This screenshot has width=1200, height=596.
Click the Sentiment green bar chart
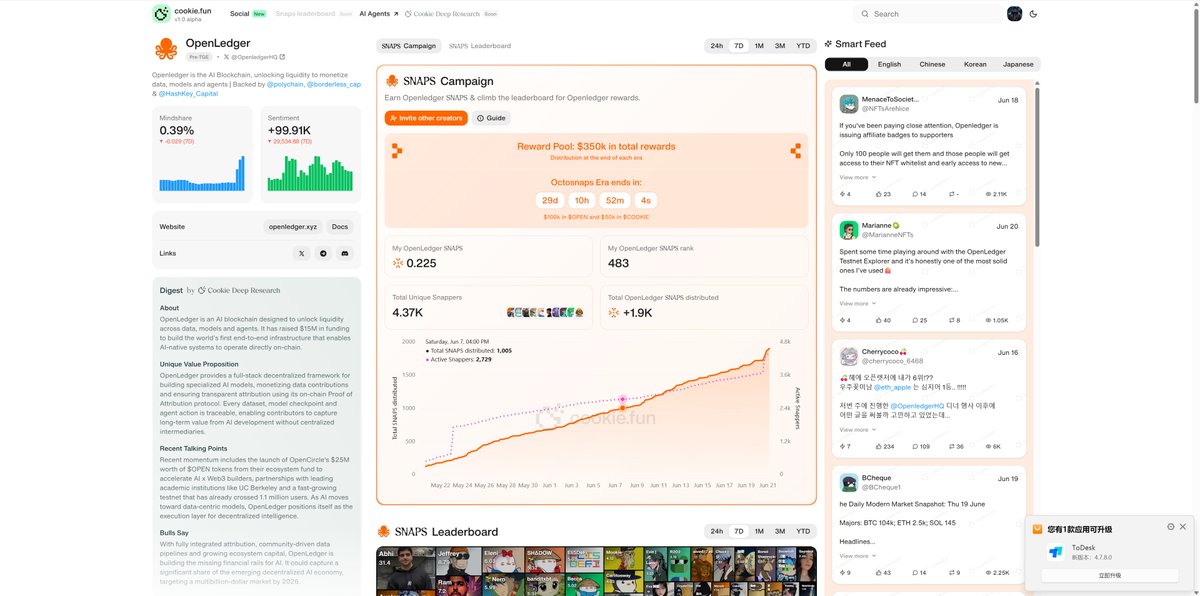point(309,172)
